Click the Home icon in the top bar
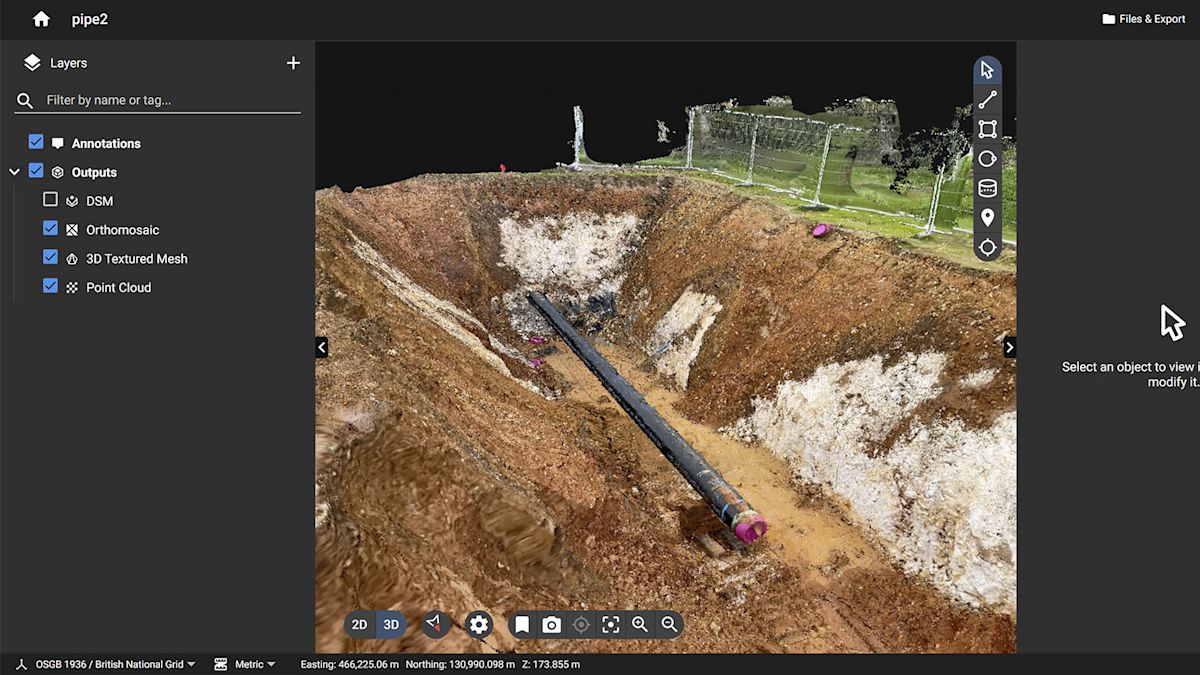This screenshot has height=675, width=1200. pos(40,18)
